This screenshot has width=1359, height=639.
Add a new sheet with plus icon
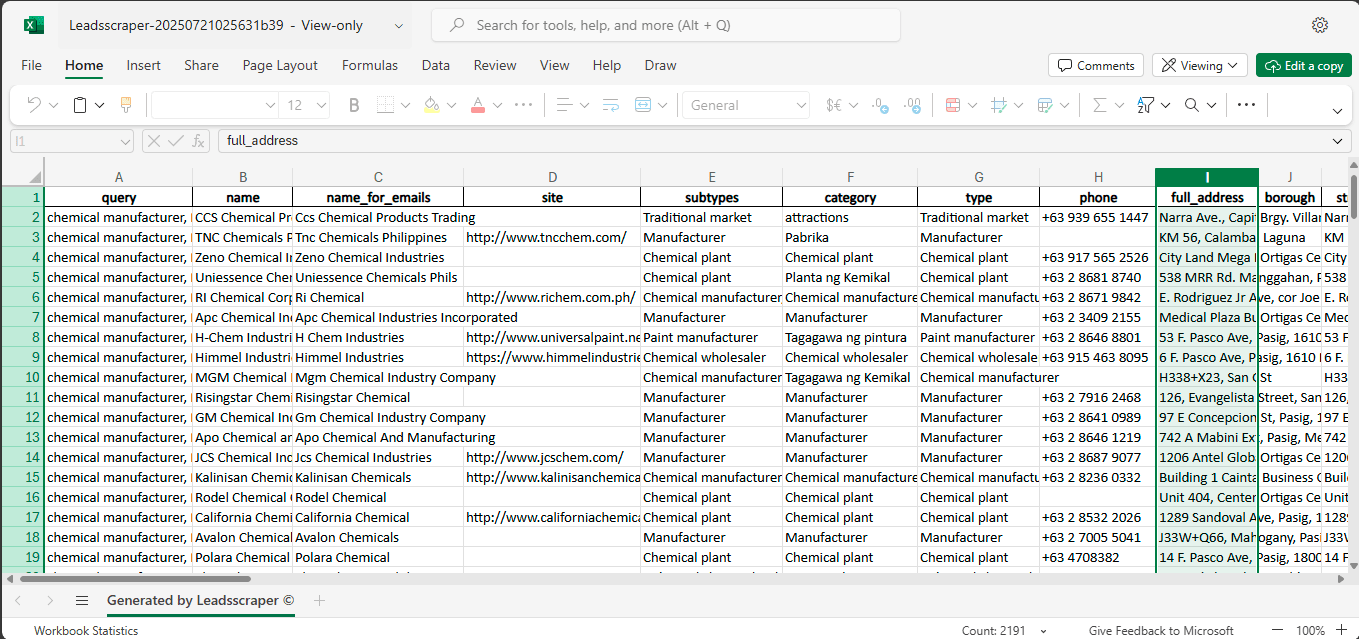[x=320, y=601]
